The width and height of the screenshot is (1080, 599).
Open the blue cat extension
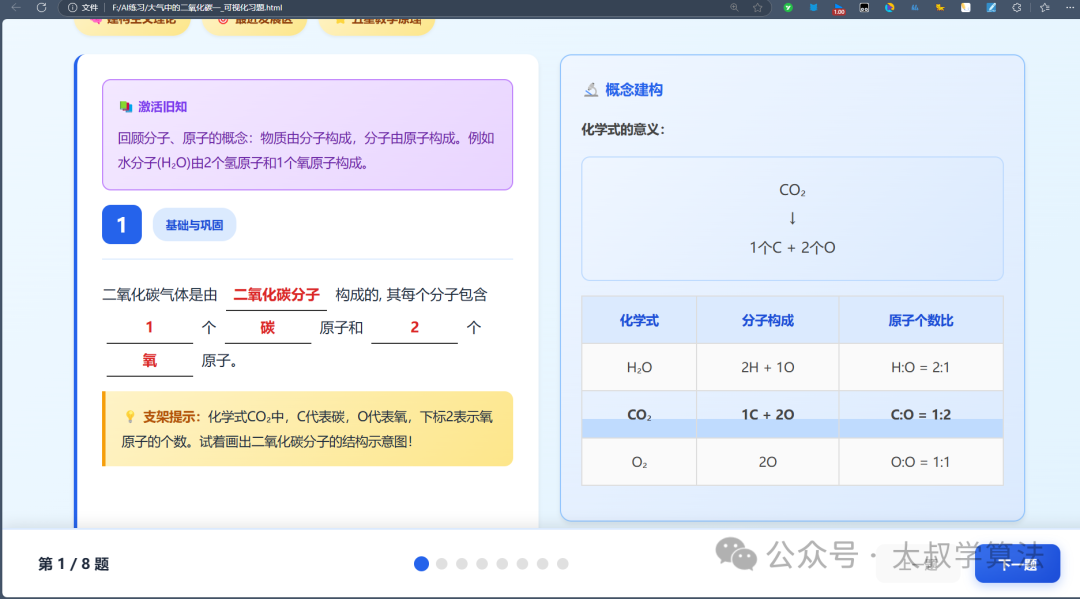pos(813,8)
